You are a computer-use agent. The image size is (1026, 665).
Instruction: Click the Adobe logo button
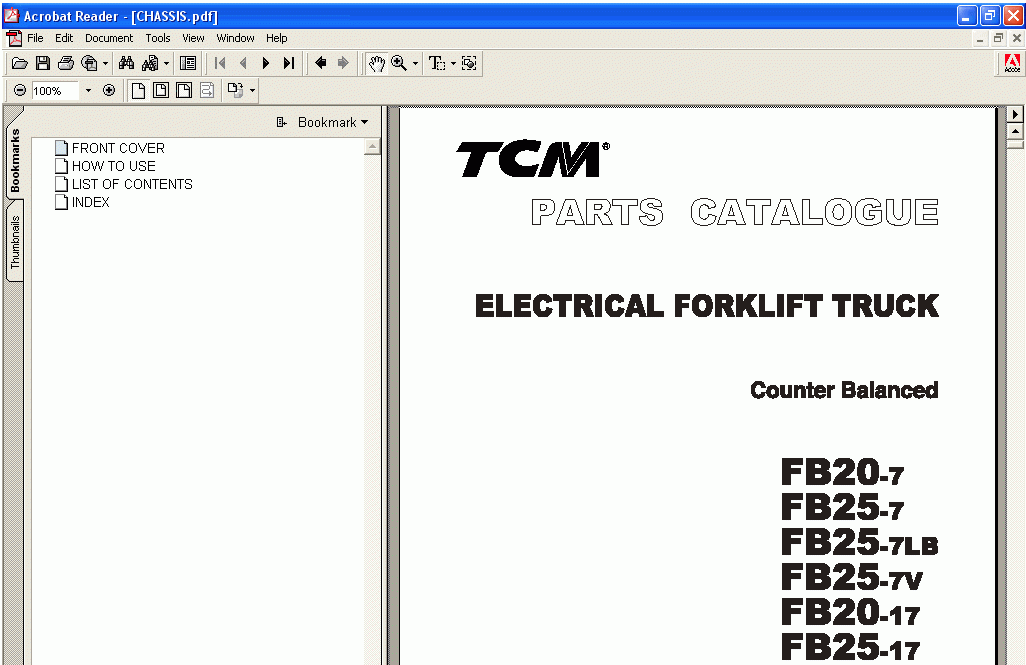(x=1012, y=63)
